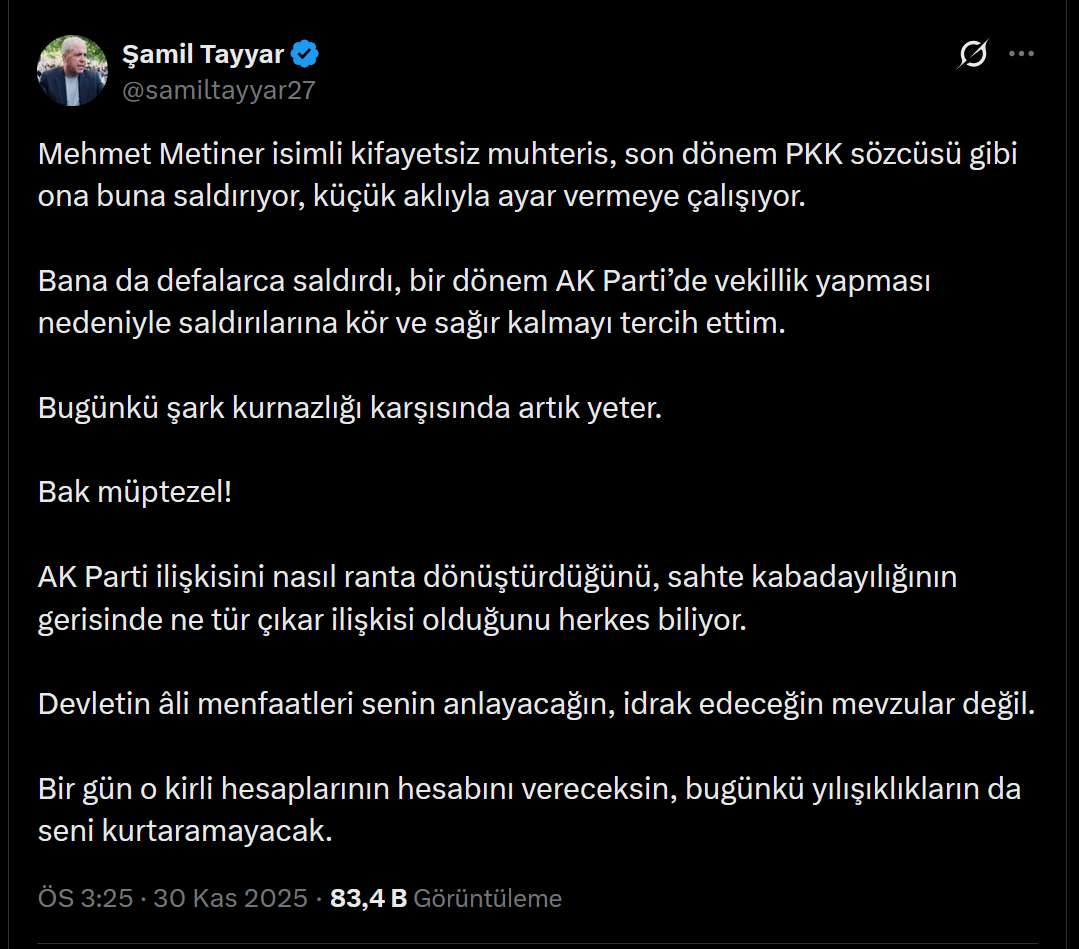
Task: Open the @samiltayyar27 handle link
Action: point(218,90)
